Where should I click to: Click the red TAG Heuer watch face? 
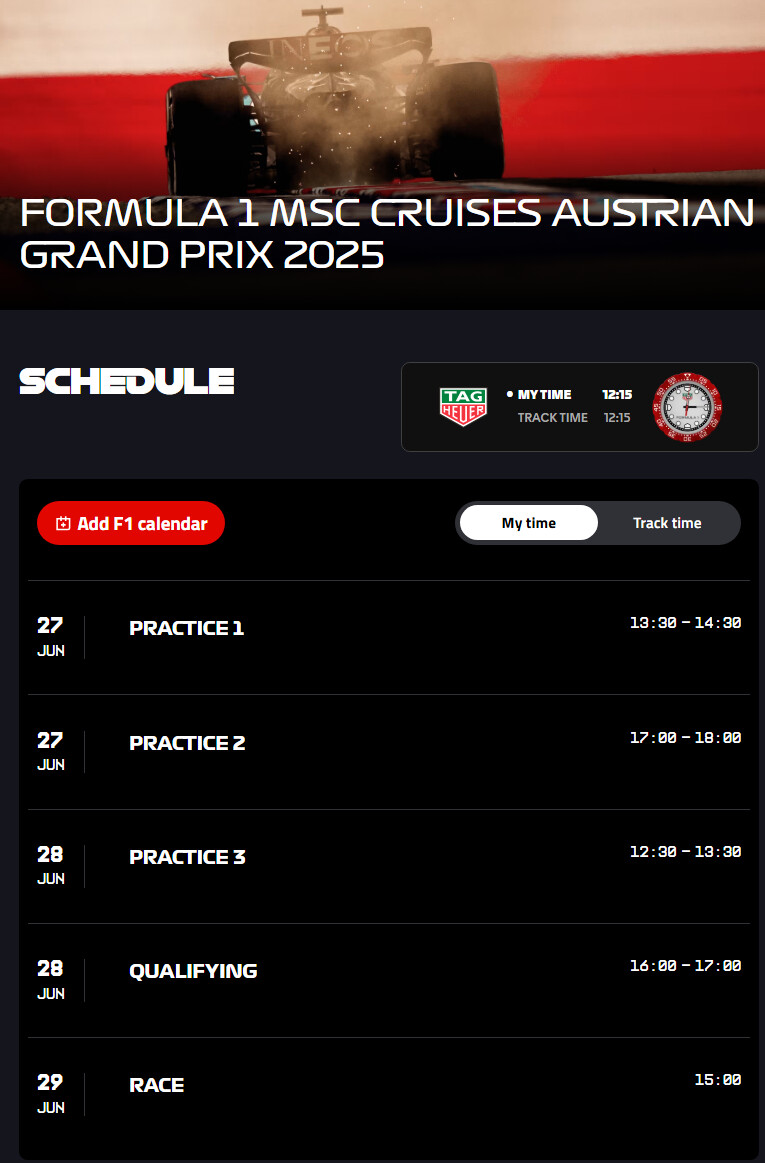(x=687, y=407)
